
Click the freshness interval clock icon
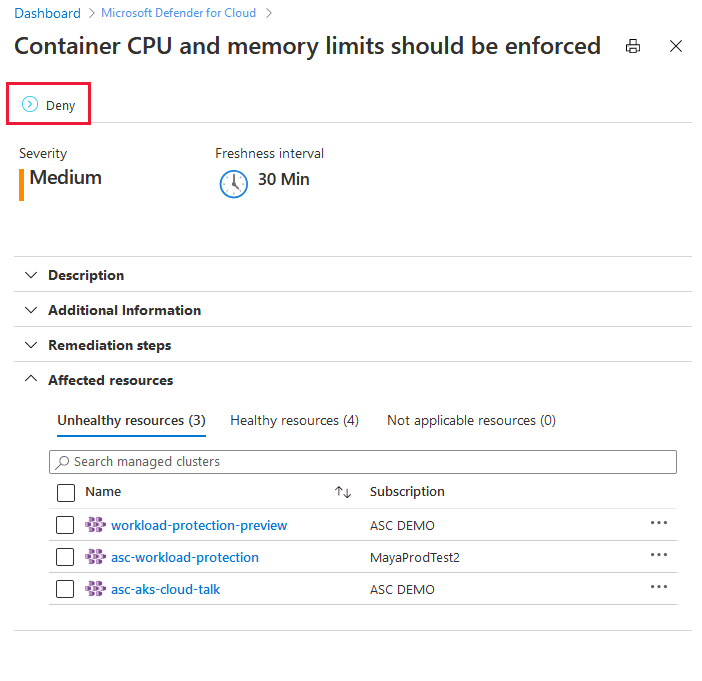point(233,184)
